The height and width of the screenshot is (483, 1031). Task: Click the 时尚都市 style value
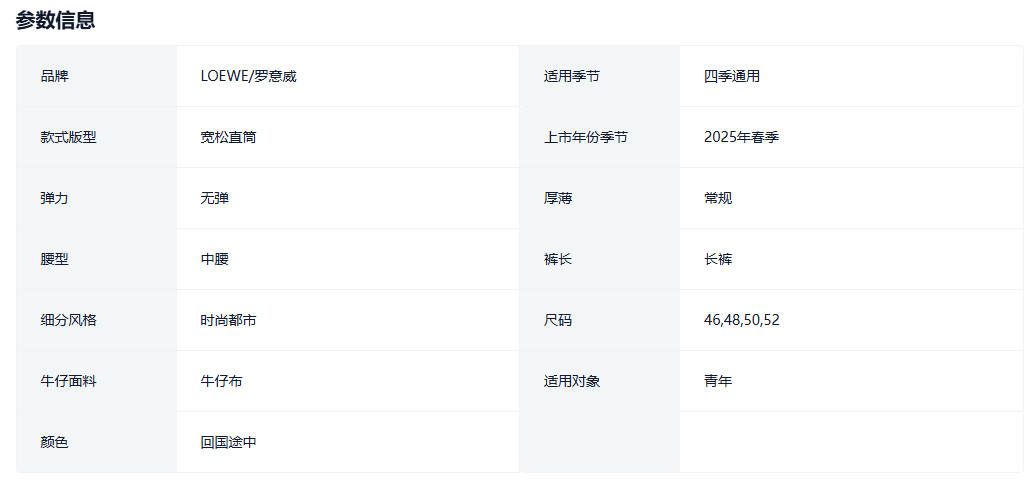coord(228,320)
